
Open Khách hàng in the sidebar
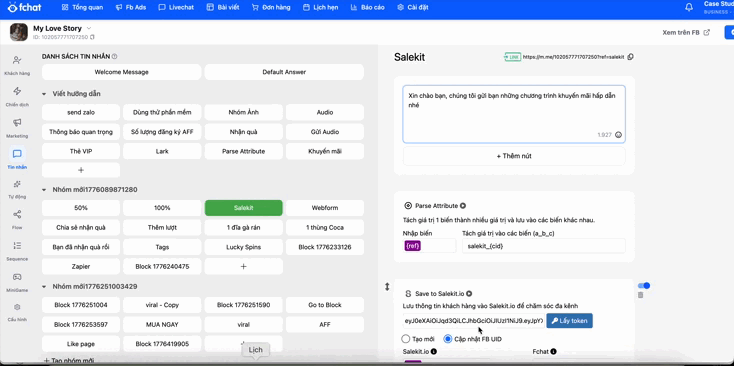click(17, 65)
